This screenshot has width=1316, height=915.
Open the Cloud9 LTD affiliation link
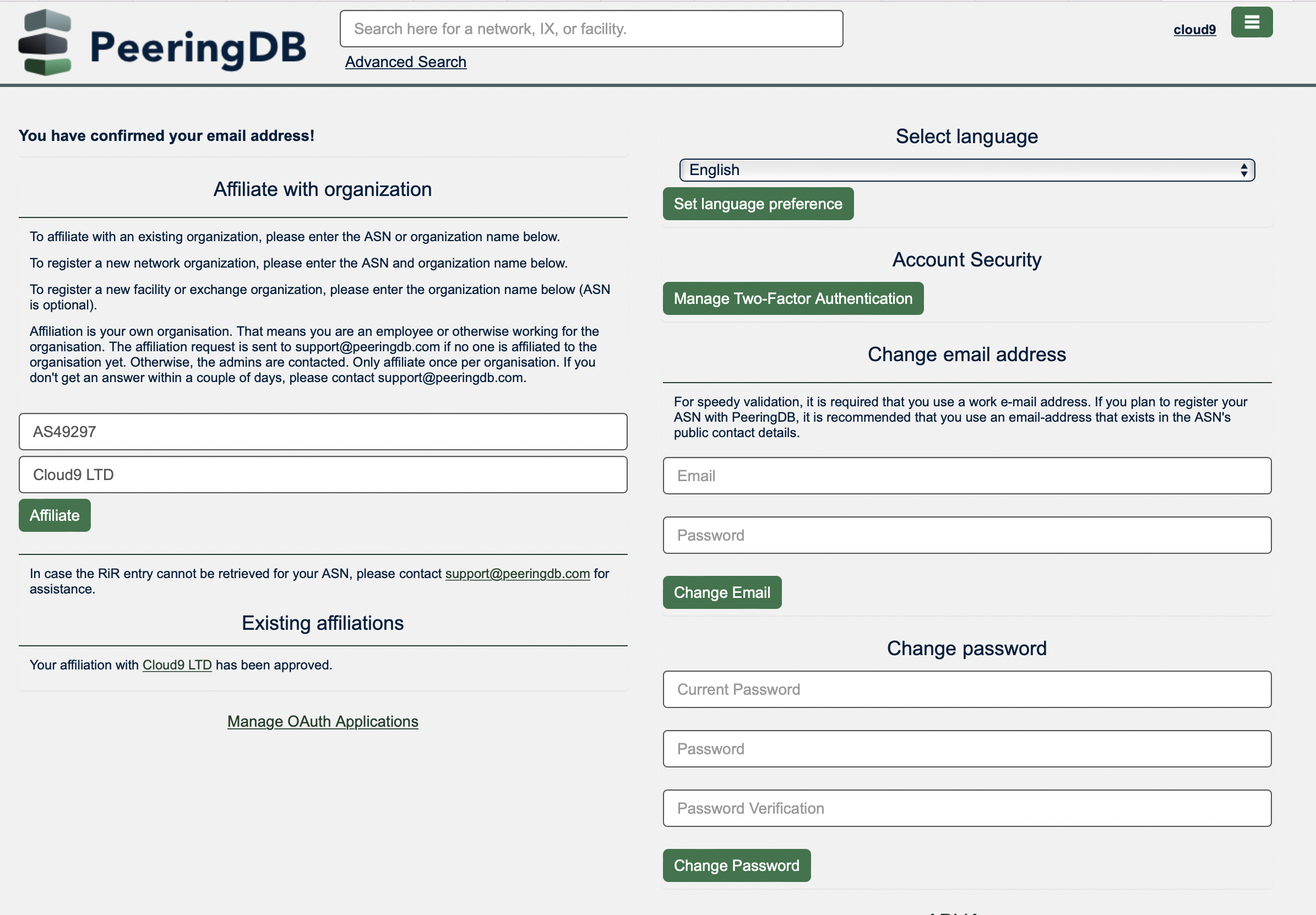177,665
